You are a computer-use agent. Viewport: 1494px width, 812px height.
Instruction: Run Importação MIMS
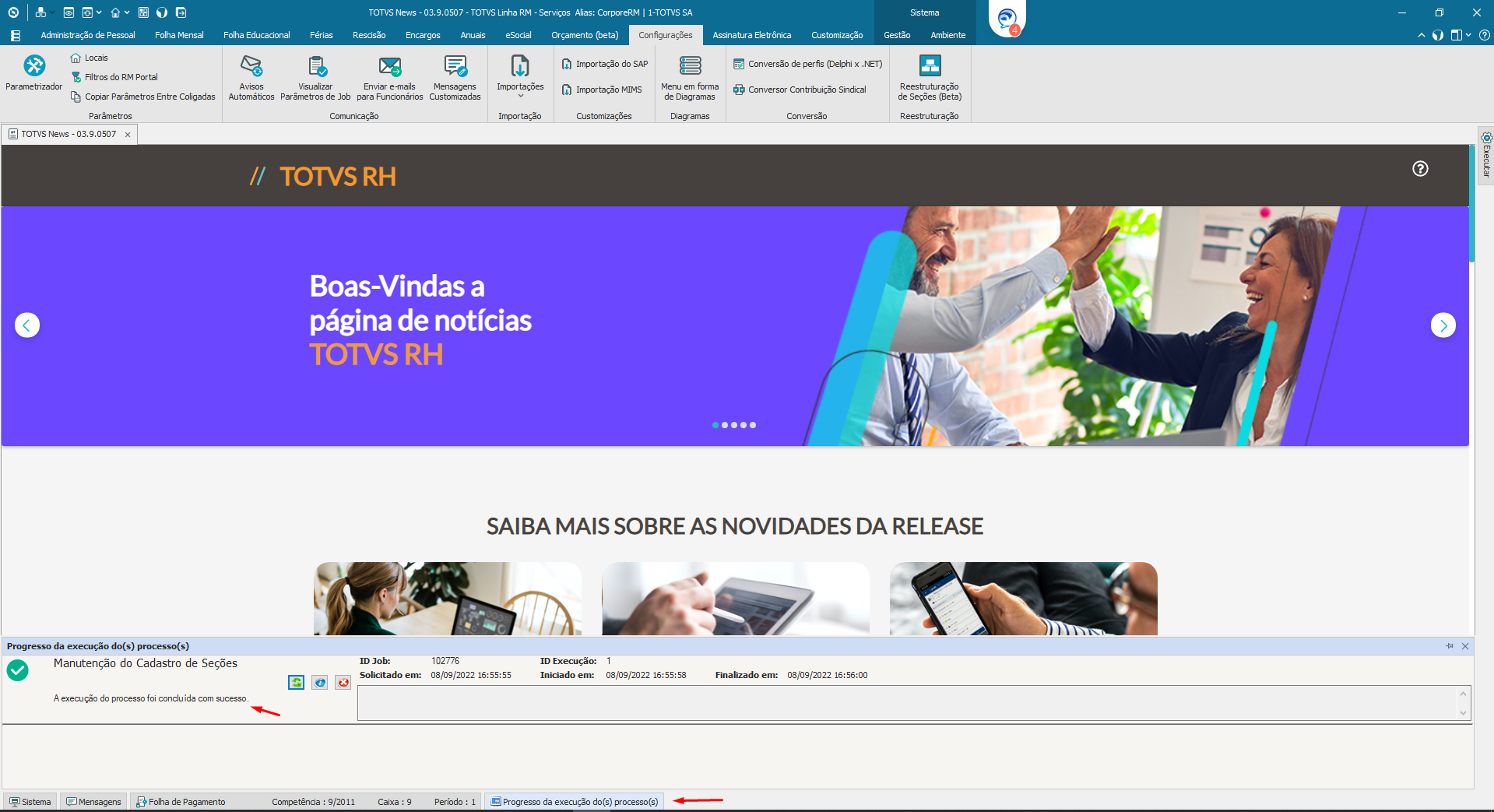point(602,90)
